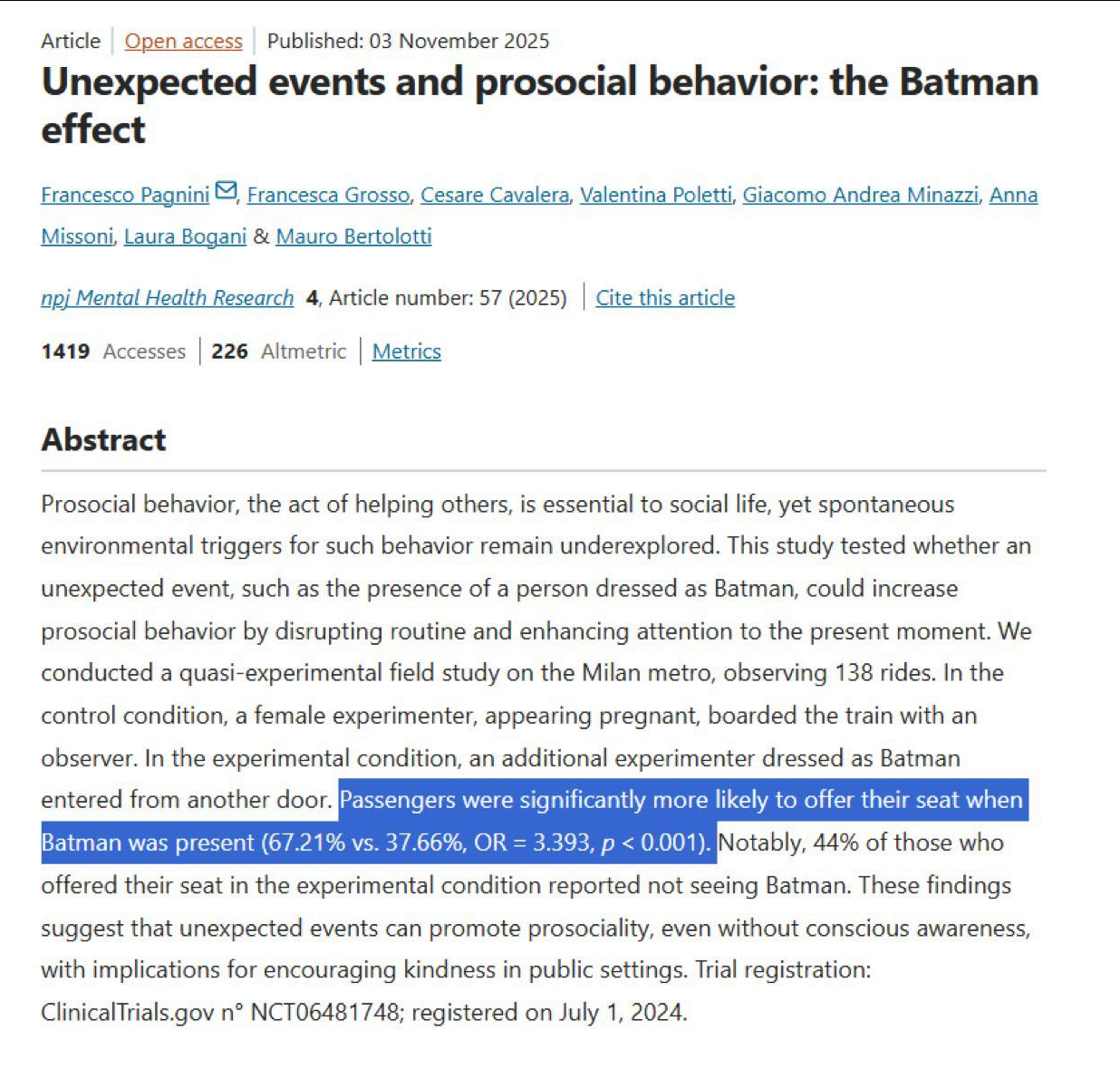Click the Laura Bogani author link
The height and width of the screenshot is (1078, 1120).
point(185,236)
